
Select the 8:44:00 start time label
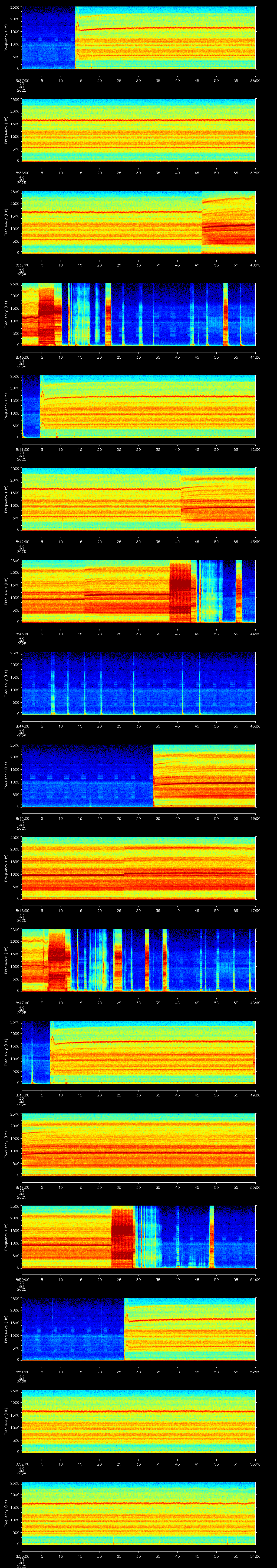pyautogui.click(x=22, y=726)
